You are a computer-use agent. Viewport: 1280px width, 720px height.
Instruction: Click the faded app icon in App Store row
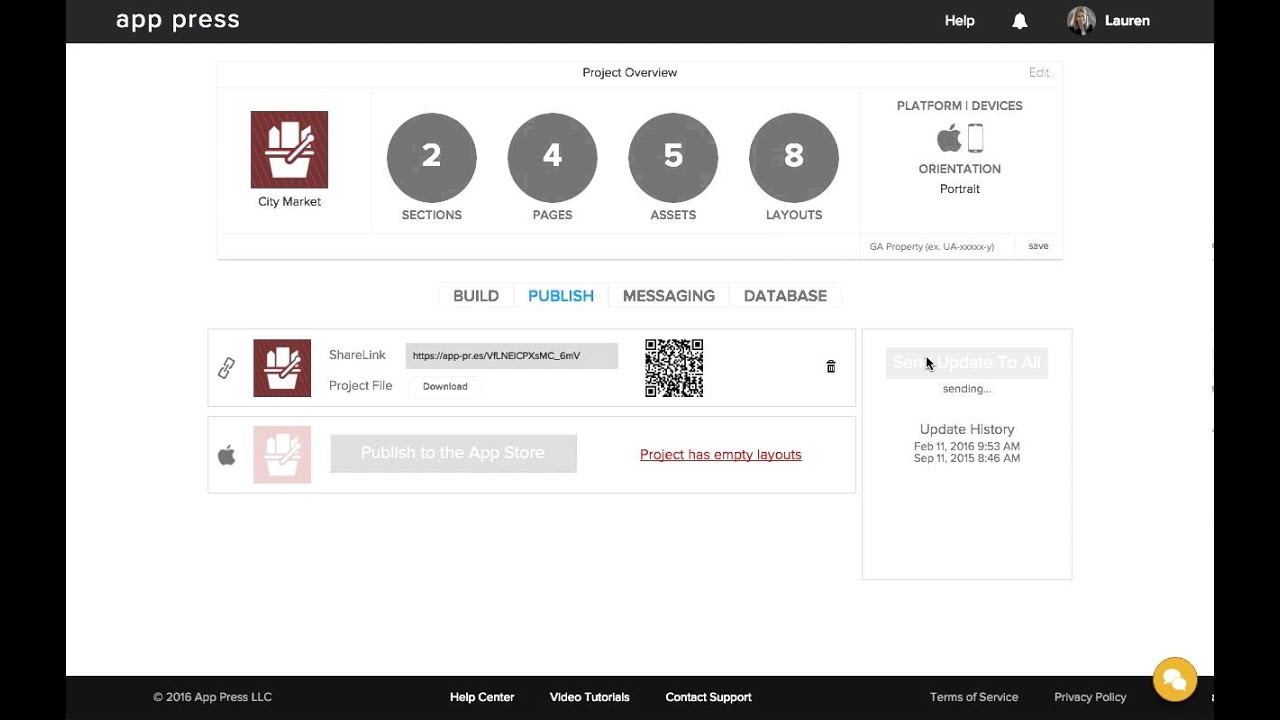282,455
